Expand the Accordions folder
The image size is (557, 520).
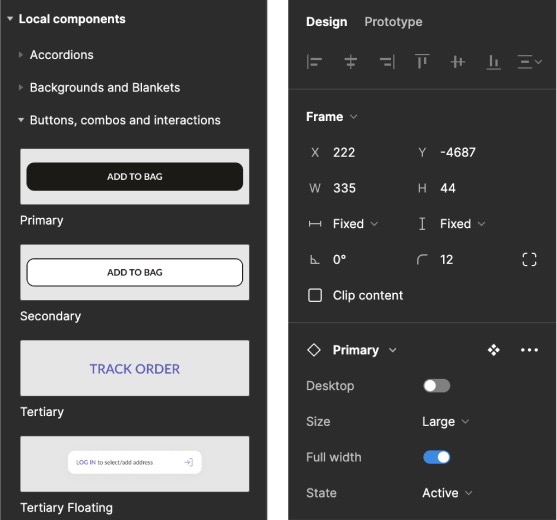point(21,55)
